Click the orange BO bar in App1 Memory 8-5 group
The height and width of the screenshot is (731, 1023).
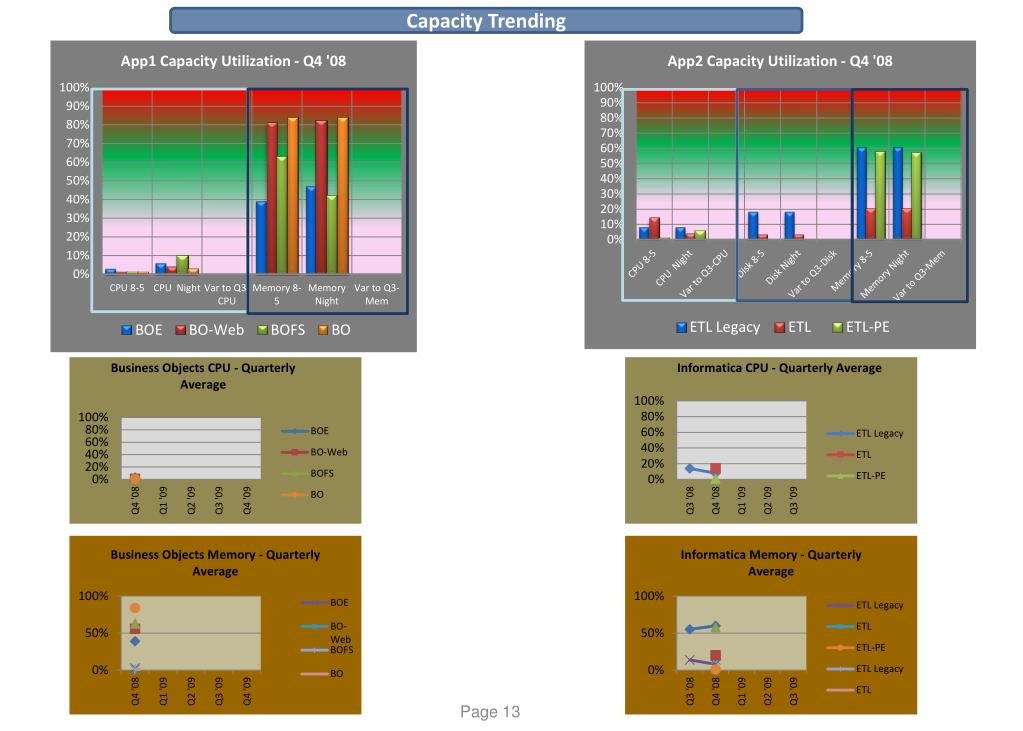tap(293, 196)
